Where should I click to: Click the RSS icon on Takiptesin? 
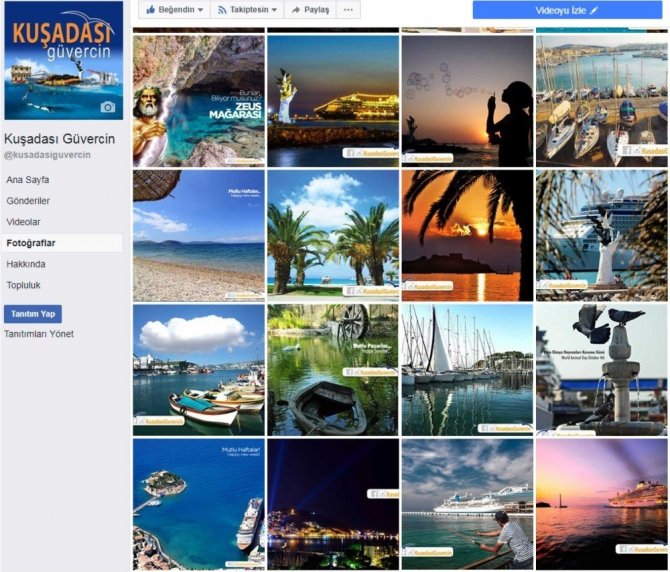[x=222, y=10]
